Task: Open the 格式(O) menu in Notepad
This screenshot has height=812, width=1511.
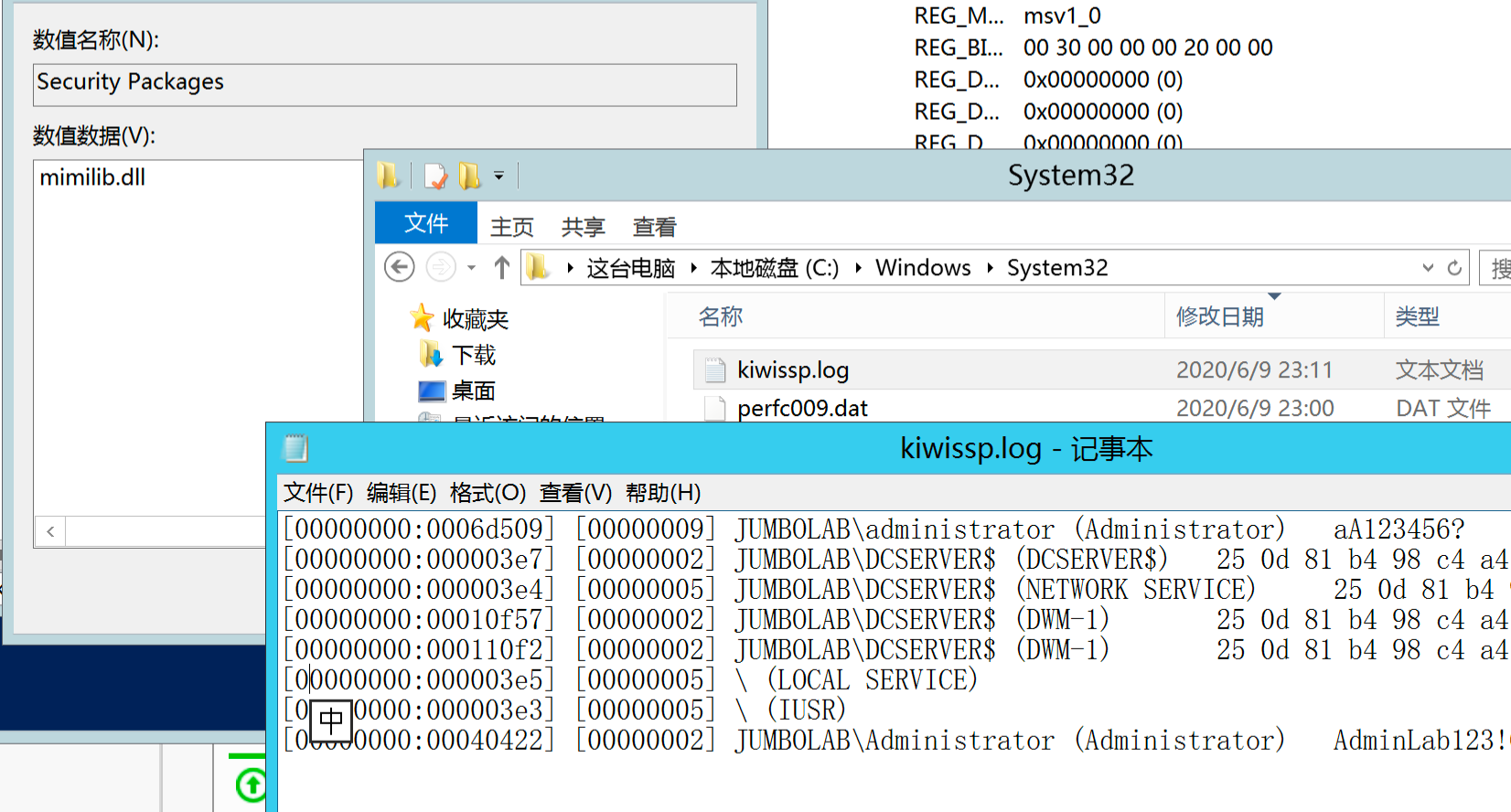Action: 488,493
